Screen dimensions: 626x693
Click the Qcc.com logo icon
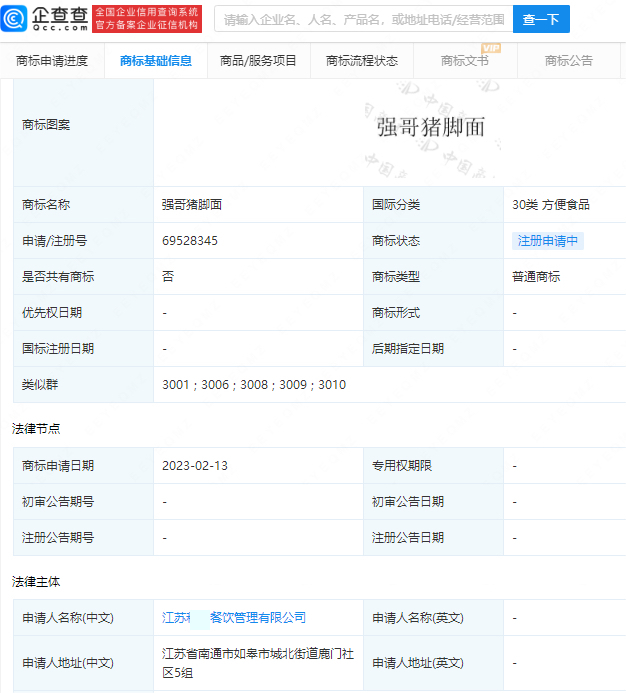(14, 18)
